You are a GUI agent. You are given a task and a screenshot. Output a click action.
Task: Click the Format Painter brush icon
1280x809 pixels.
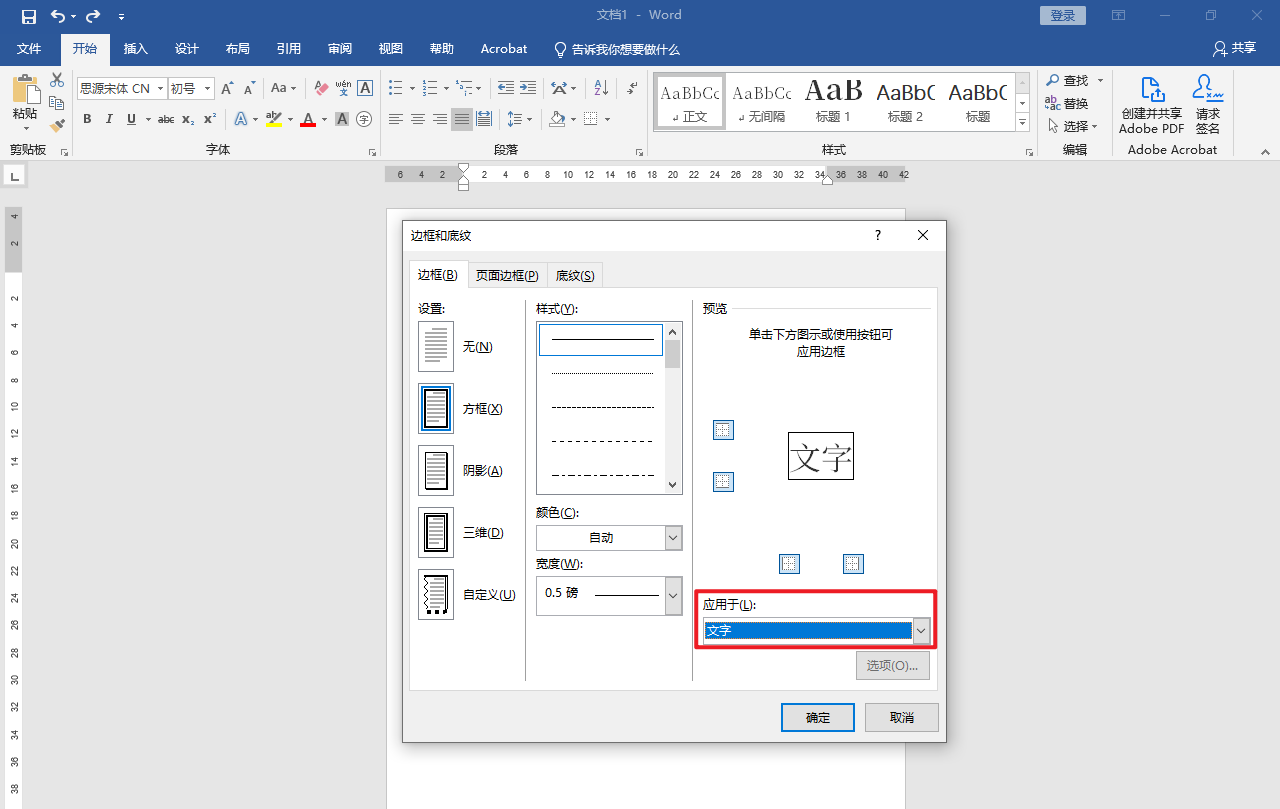click(x=57, y=126)
